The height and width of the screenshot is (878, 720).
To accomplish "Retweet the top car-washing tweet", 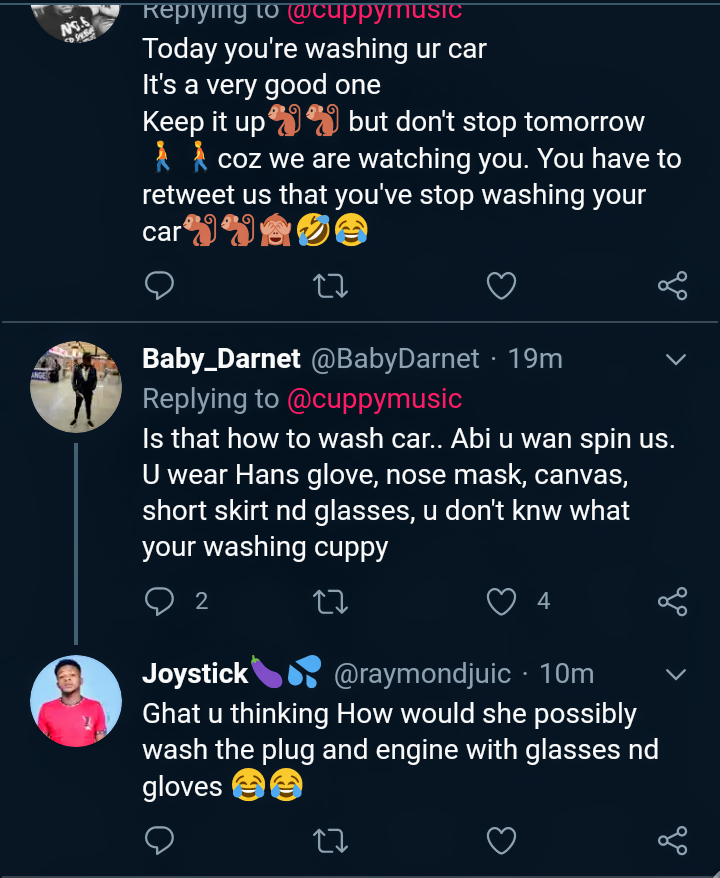I will coord(331,287).
